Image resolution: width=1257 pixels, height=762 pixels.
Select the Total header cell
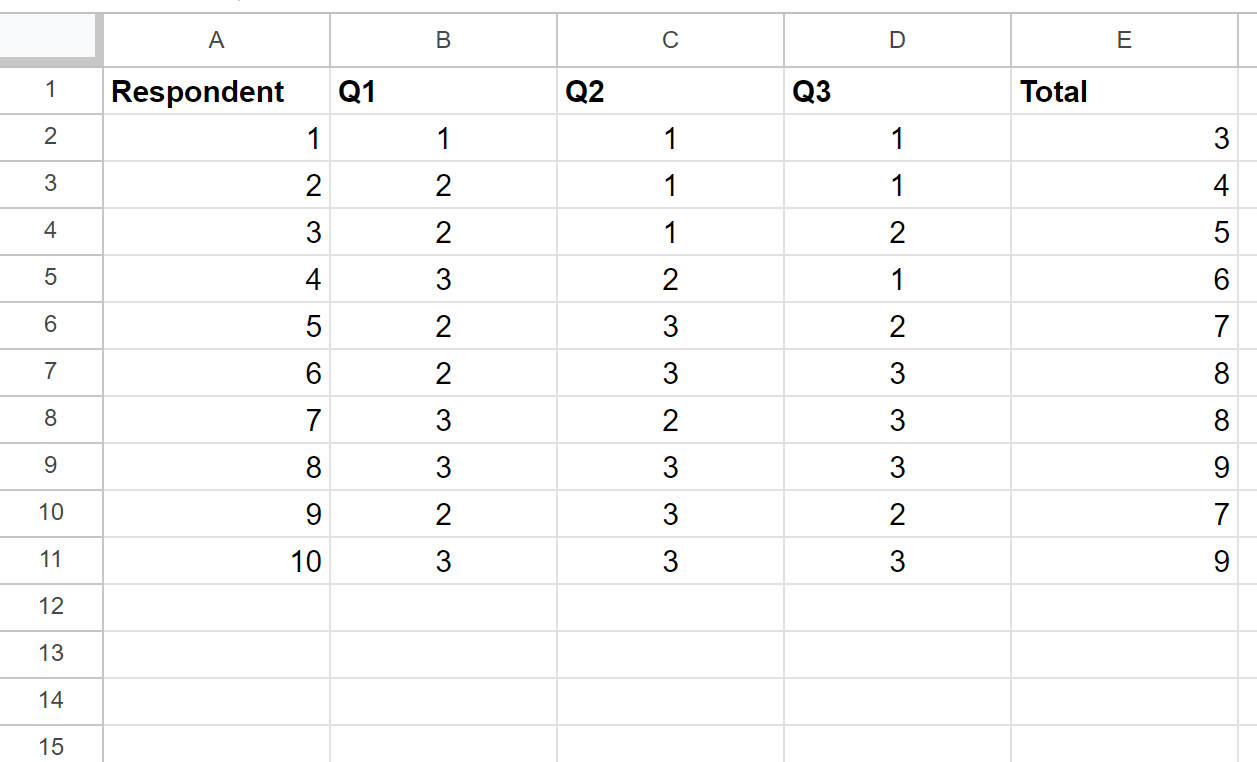click(x=1125, y=91)
